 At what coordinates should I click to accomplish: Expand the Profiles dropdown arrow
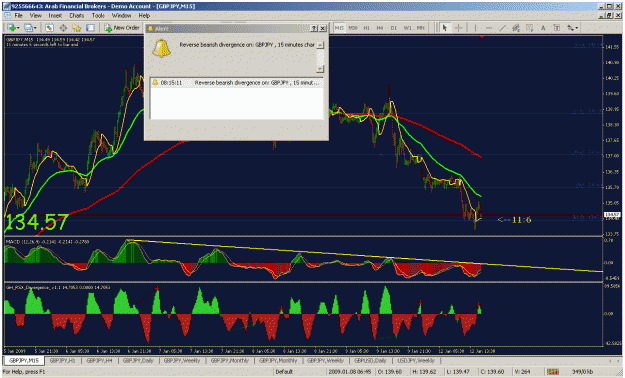click(x=35, y=28)
